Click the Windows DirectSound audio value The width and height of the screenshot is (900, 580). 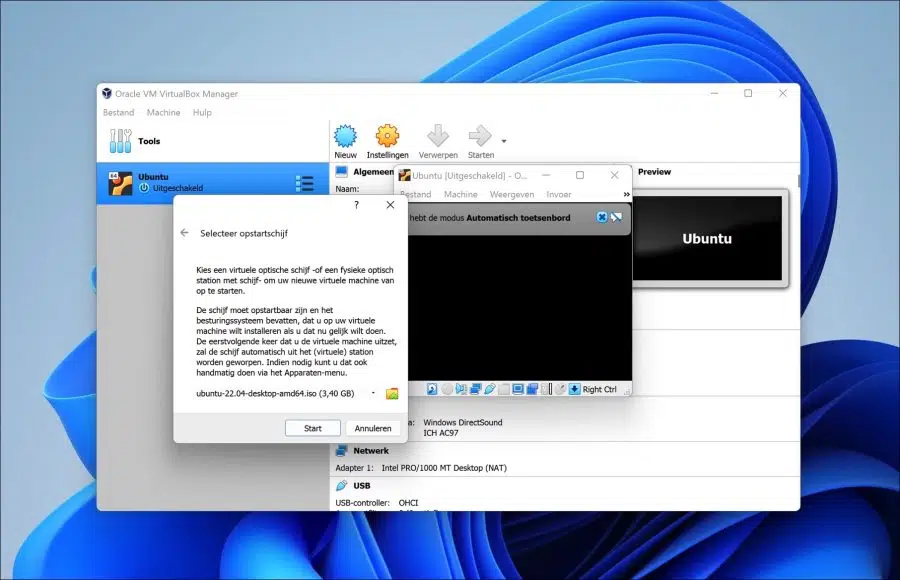click(x=463, y=422)
